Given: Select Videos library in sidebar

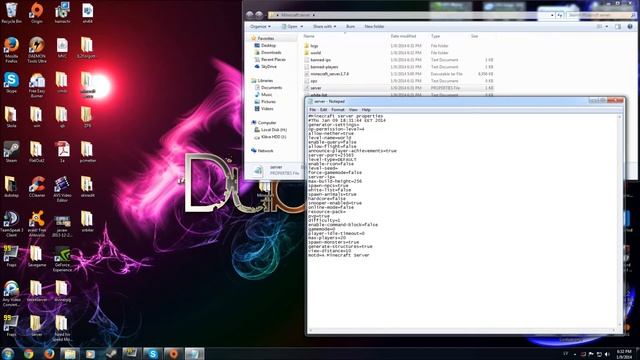Looking at the screenshot, I should click(x=267, y=109).
